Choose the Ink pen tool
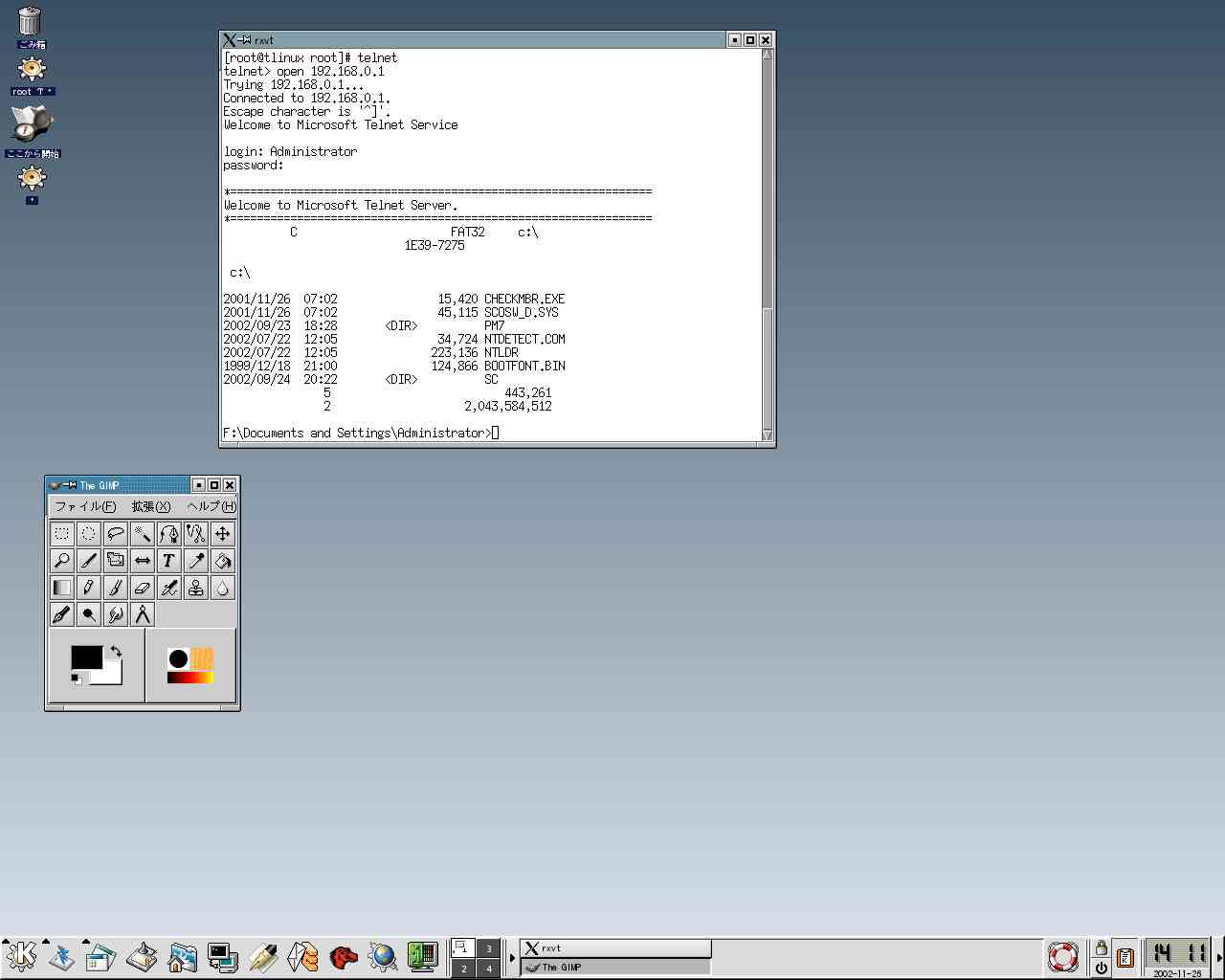 pyautogui.click(x=62, y=614)
